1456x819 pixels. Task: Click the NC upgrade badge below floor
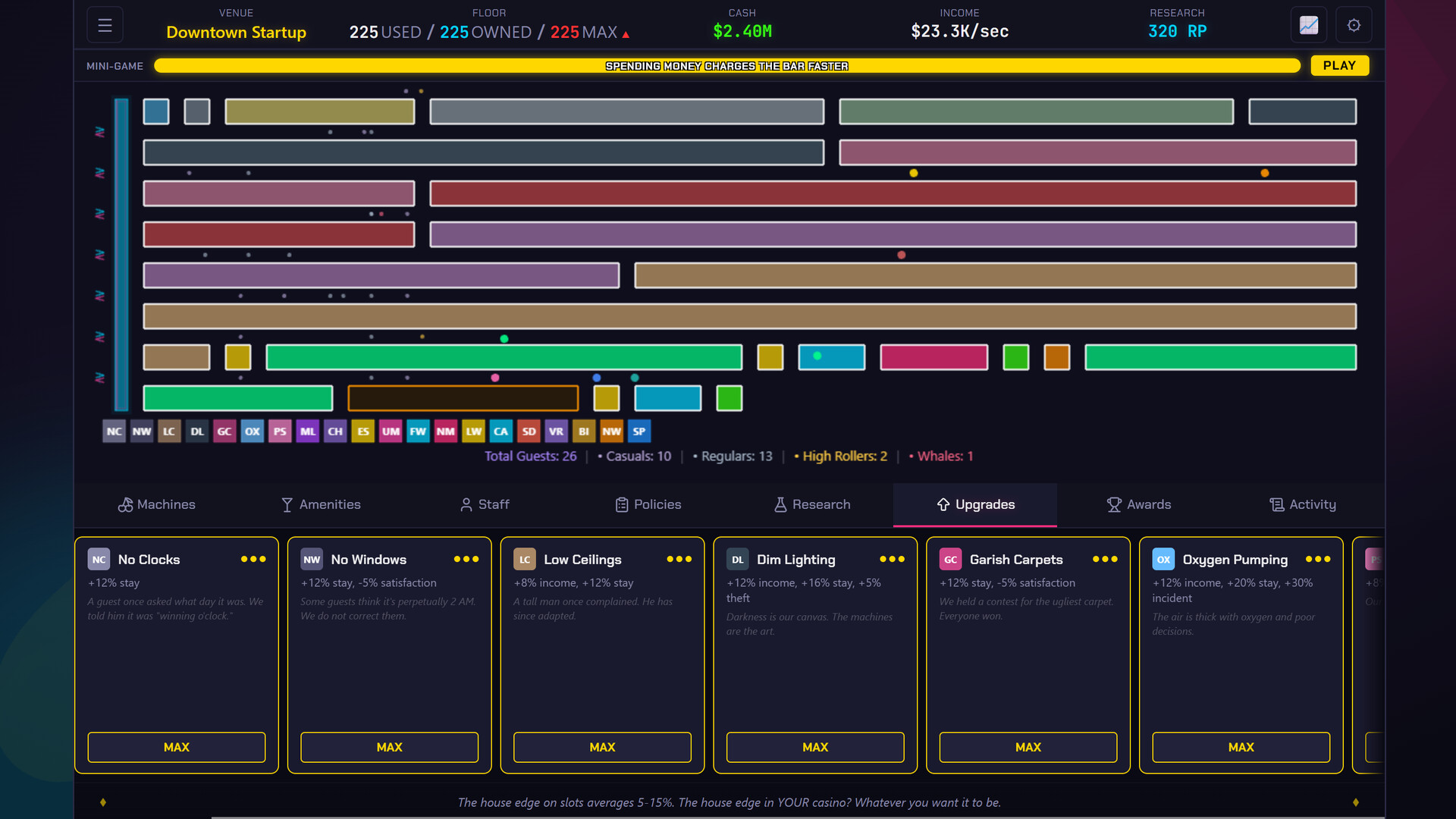click(114, 431)
